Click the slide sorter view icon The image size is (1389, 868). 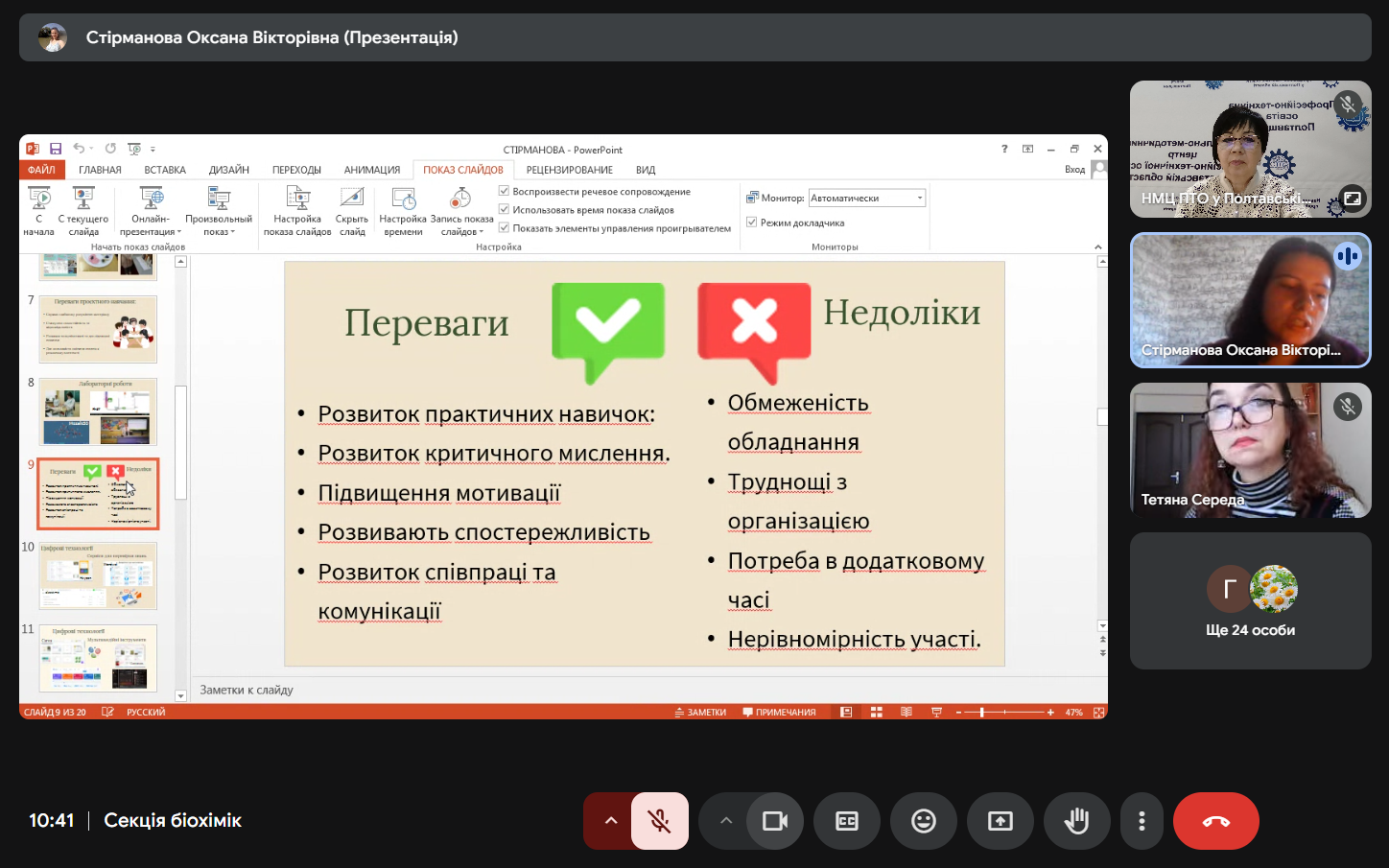point(876,713)
